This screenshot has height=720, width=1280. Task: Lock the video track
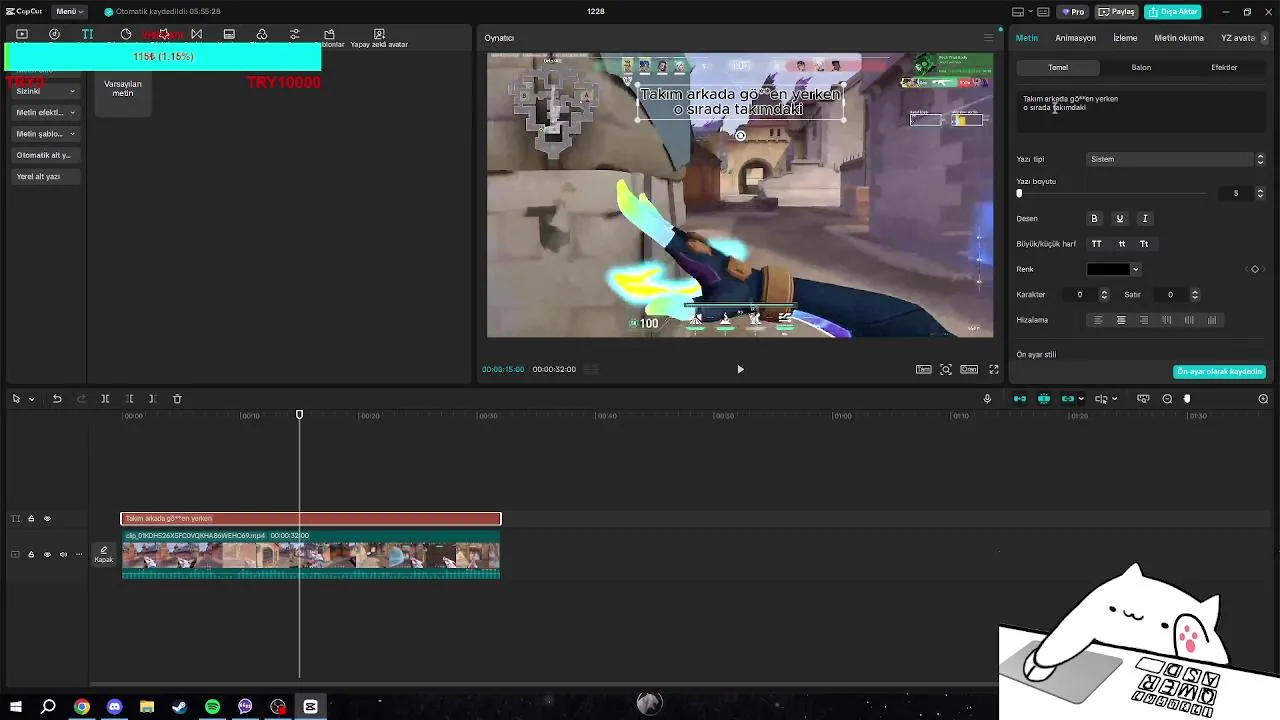pos(31,555)
